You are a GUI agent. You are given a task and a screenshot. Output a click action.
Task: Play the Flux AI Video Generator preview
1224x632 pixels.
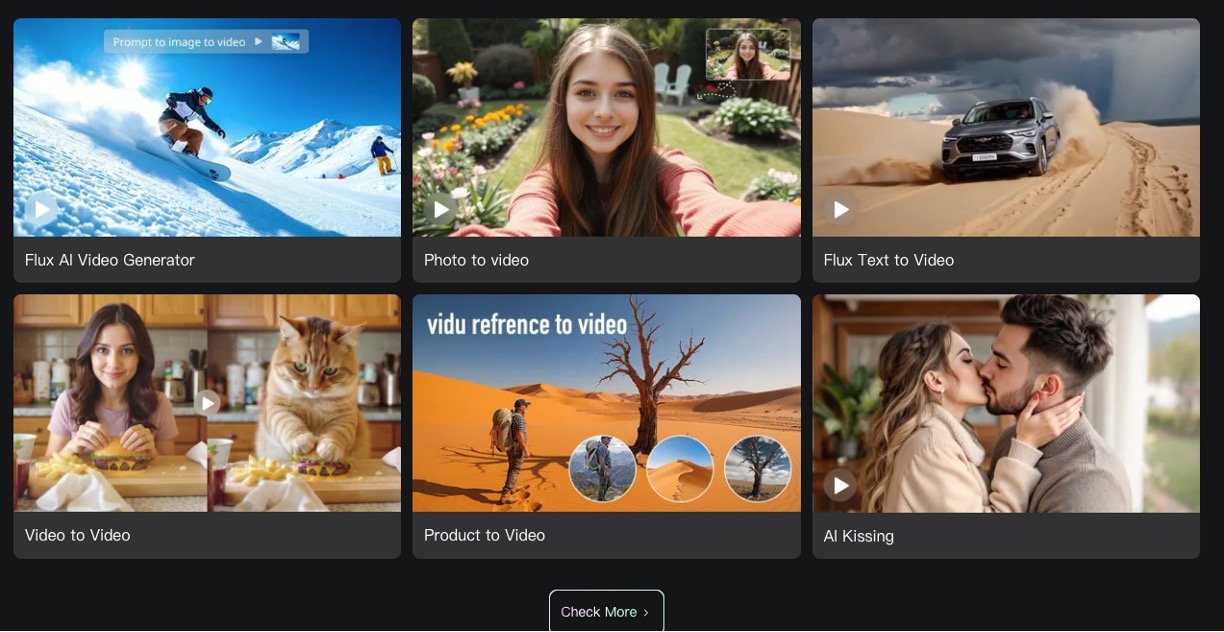pyautogui.click(x=42, y=209)
